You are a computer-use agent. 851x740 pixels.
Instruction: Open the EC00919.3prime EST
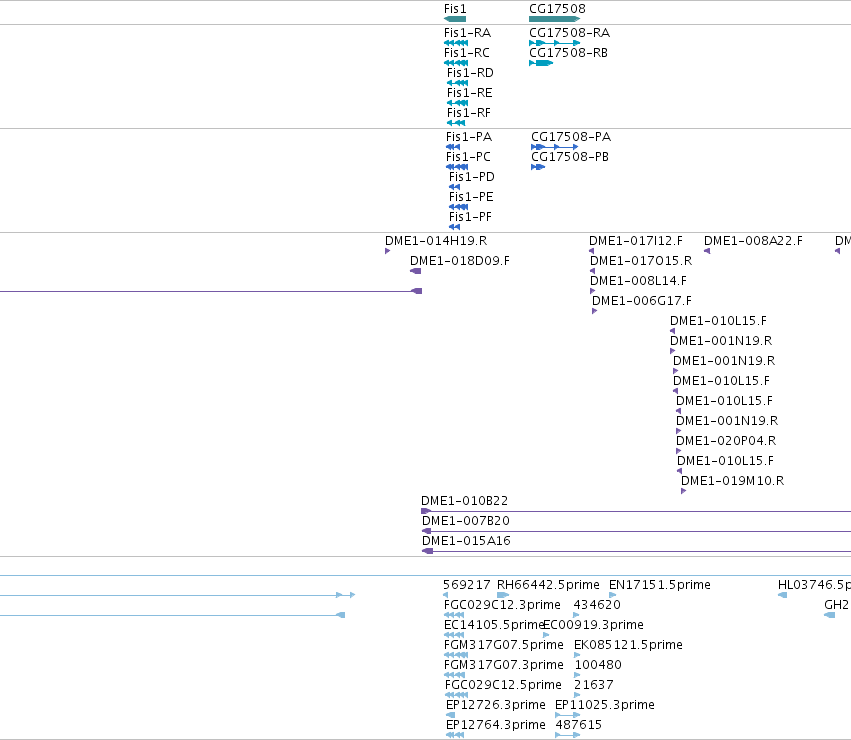point(593,625)
